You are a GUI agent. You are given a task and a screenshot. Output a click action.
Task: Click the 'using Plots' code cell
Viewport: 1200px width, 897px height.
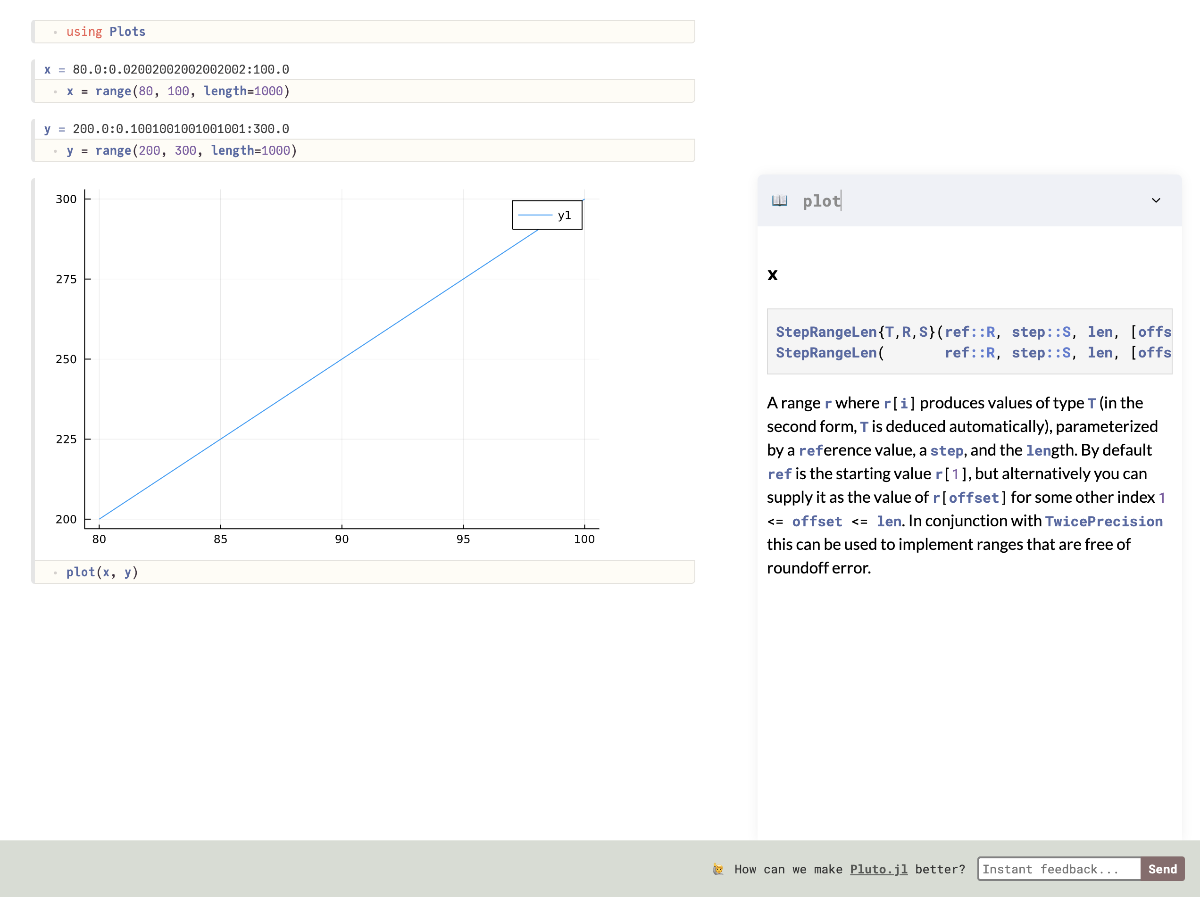pyautogui.click(x=364, y=32)
